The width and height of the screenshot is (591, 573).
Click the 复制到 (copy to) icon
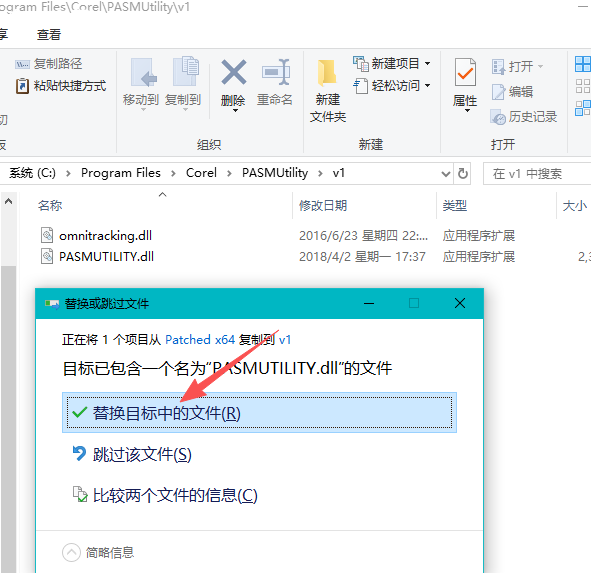[185, 72]
